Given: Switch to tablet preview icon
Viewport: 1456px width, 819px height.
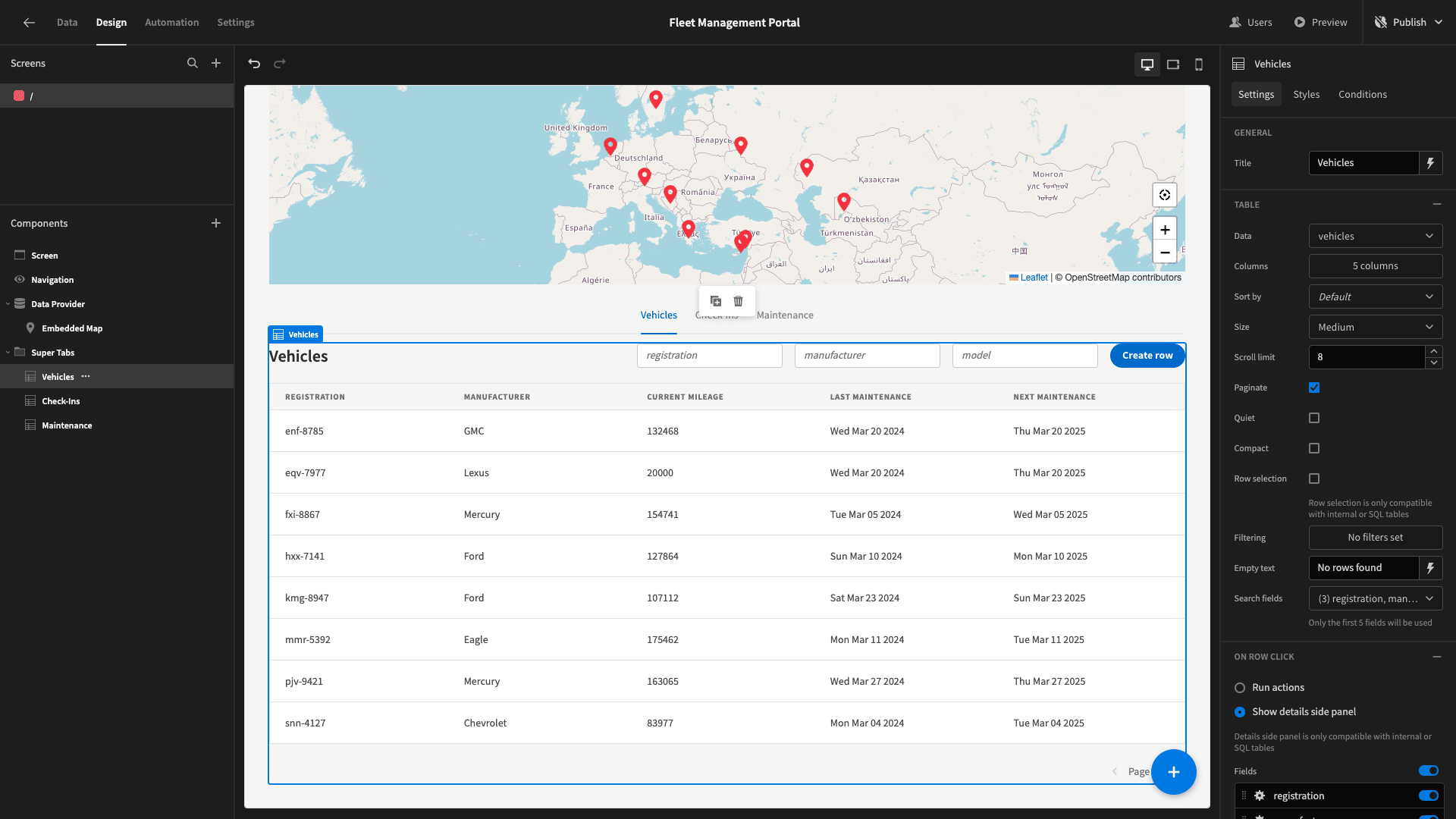Looking at the screenshot, I should 1173,64.
